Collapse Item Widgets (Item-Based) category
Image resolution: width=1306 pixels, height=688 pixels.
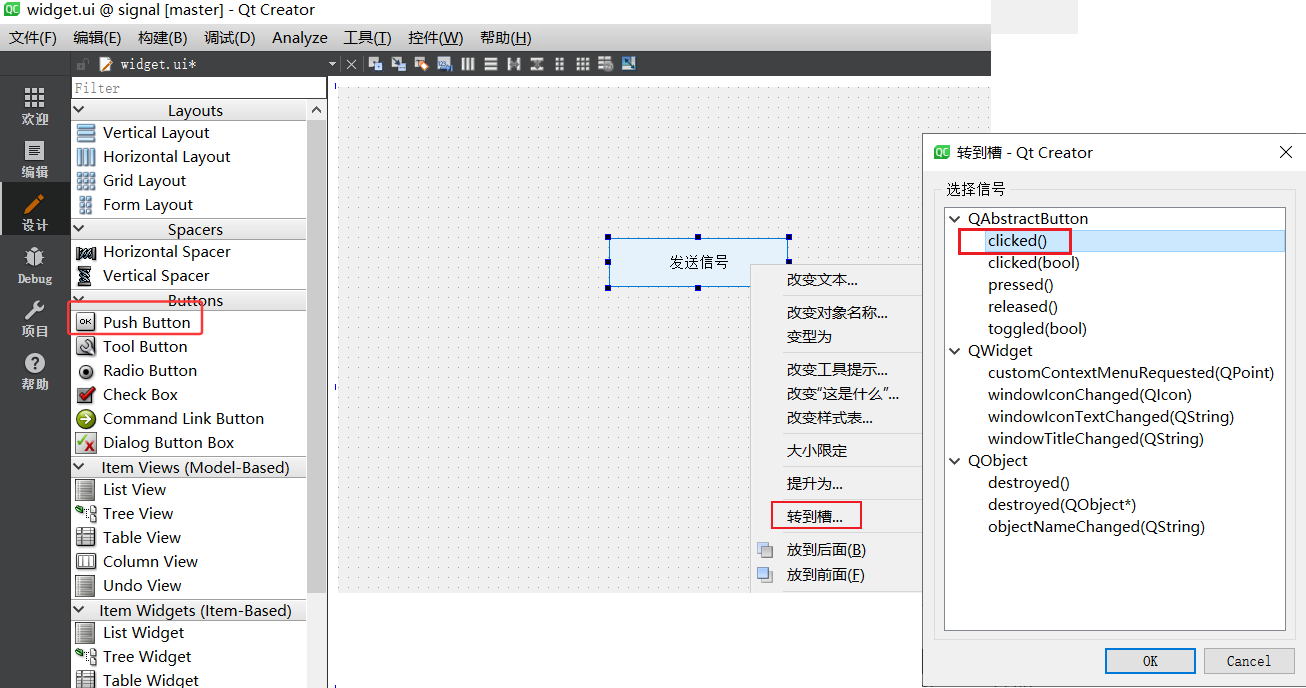point(80,610)
